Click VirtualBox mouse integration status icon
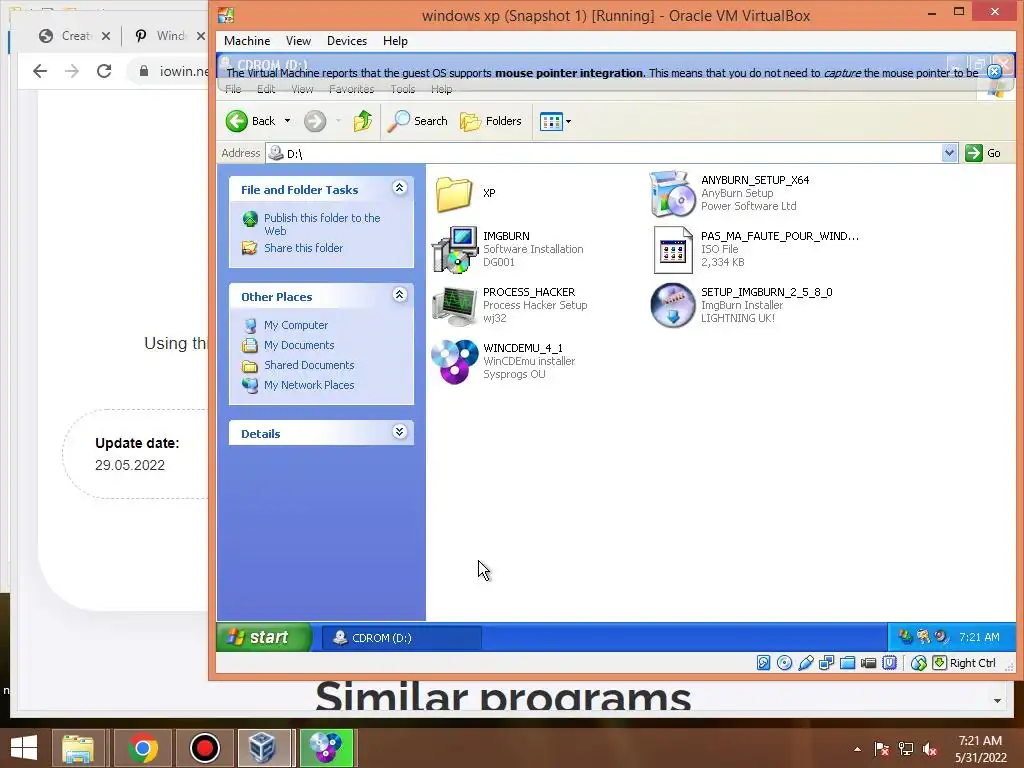Screen dimensions: 1024x768 pos(918,663)
